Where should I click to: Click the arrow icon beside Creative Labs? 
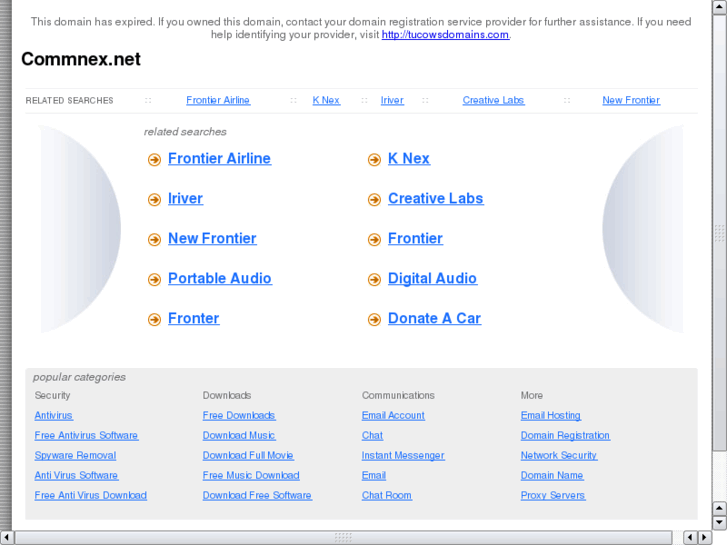(374, 200)
